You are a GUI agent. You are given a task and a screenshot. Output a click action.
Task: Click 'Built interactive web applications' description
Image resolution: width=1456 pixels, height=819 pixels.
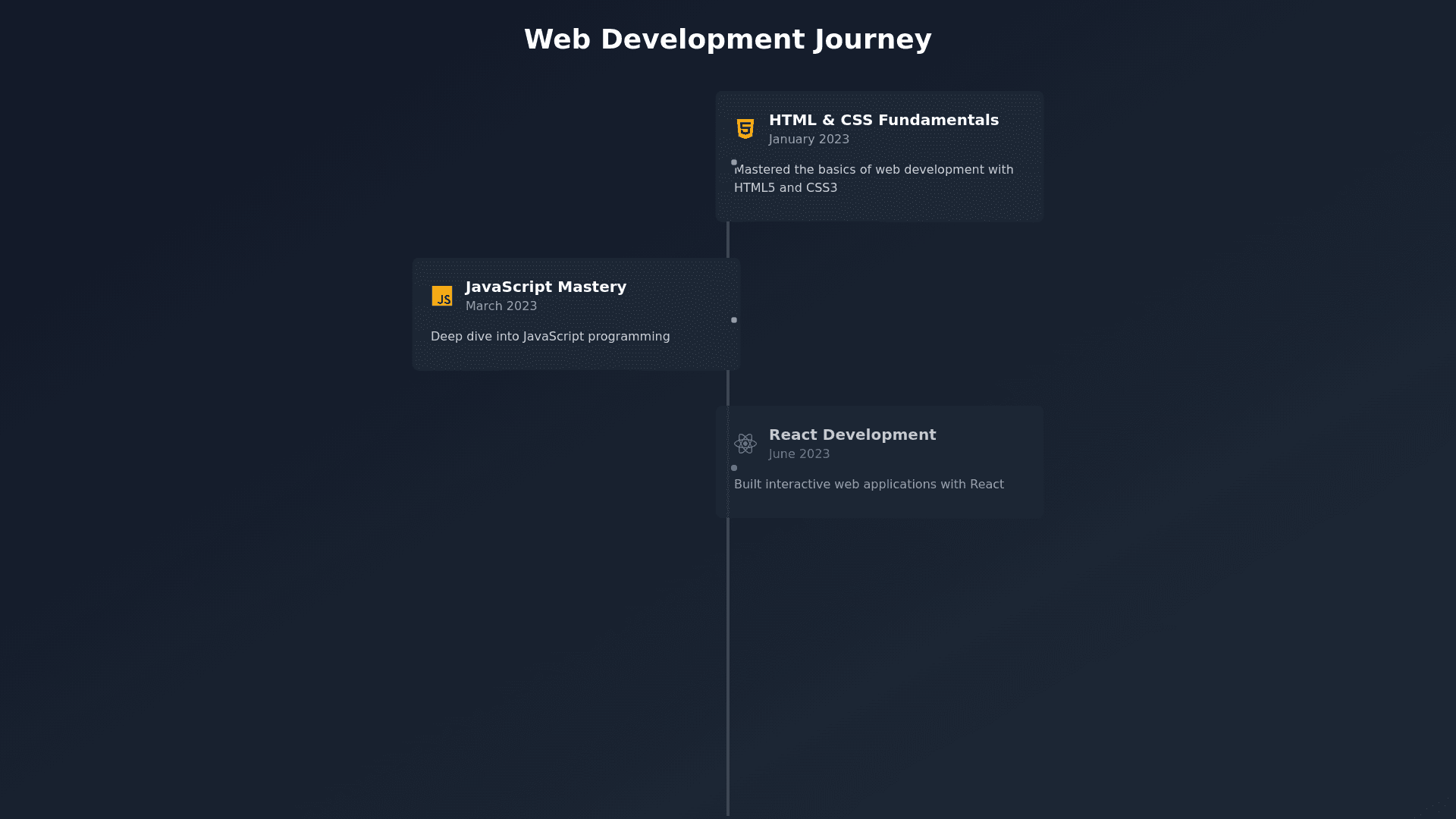coord(868,485)
